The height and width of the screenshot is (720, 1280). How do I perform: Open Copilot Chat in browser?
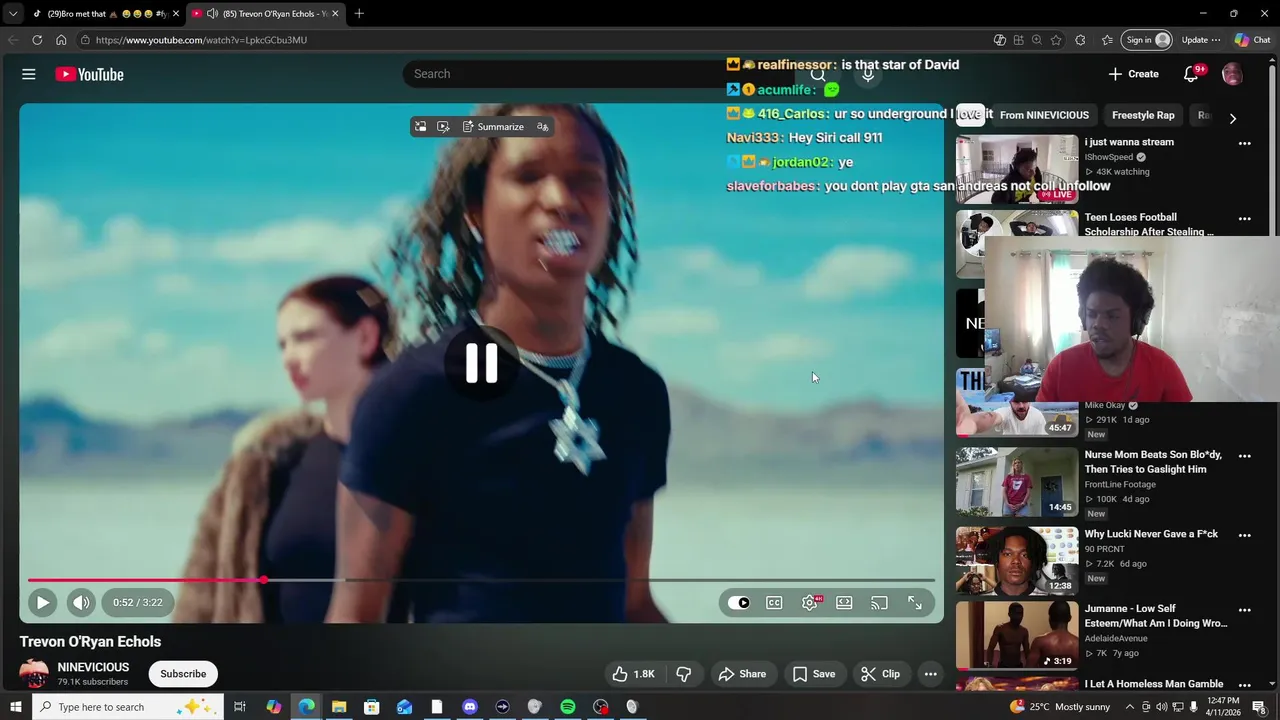click(1252, 40)
